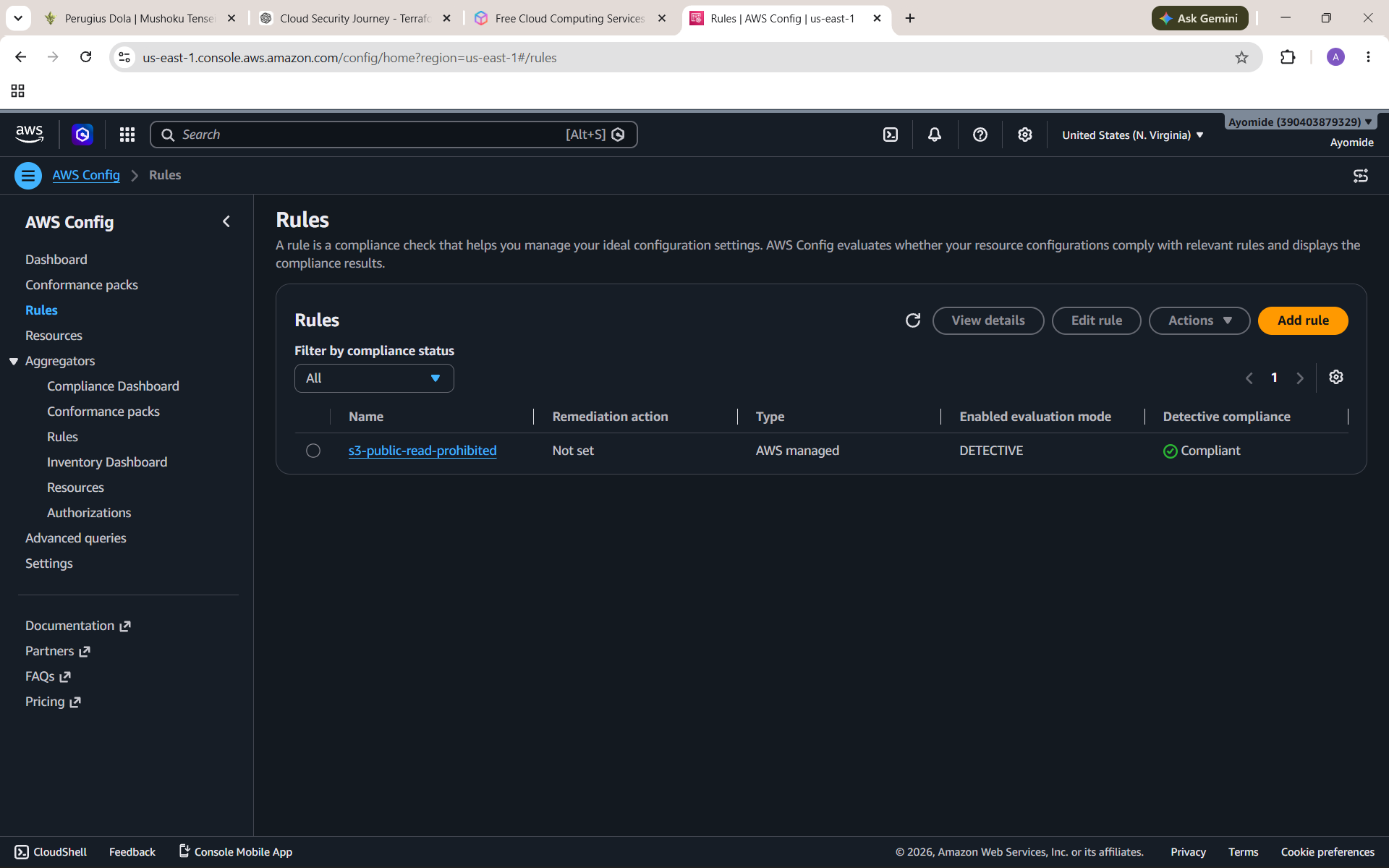
Task: Click Ask Gemini button
Action: click(1199, 18)
